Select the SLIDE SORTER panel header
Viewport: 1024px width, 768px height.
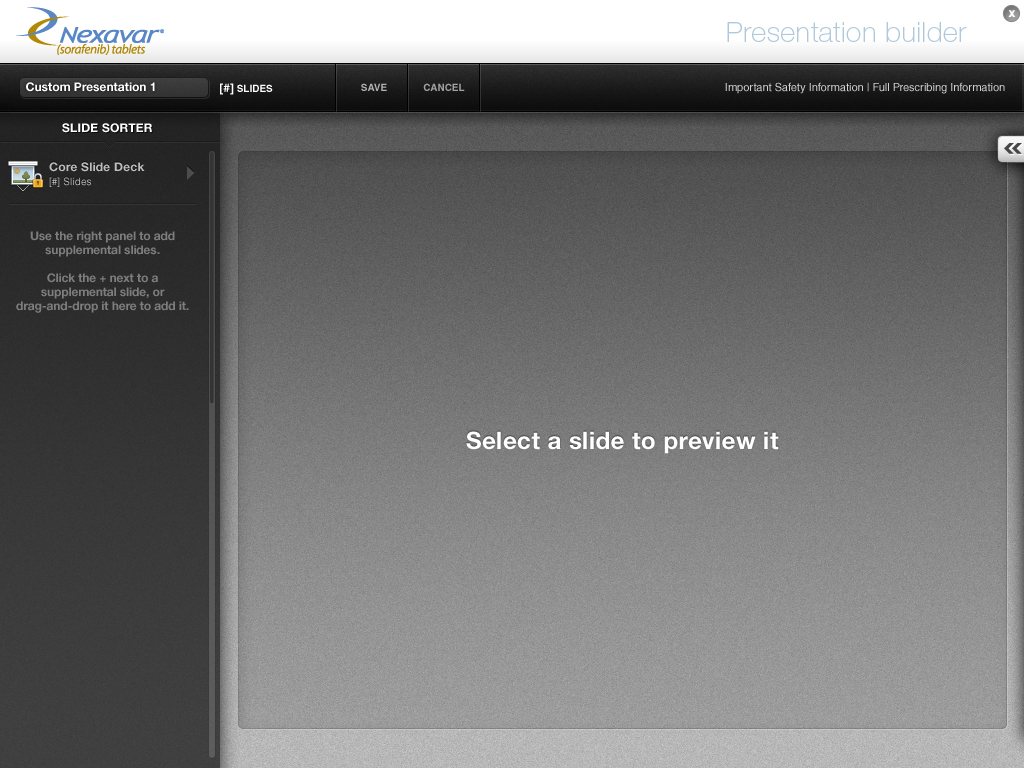tap(107, 128)
